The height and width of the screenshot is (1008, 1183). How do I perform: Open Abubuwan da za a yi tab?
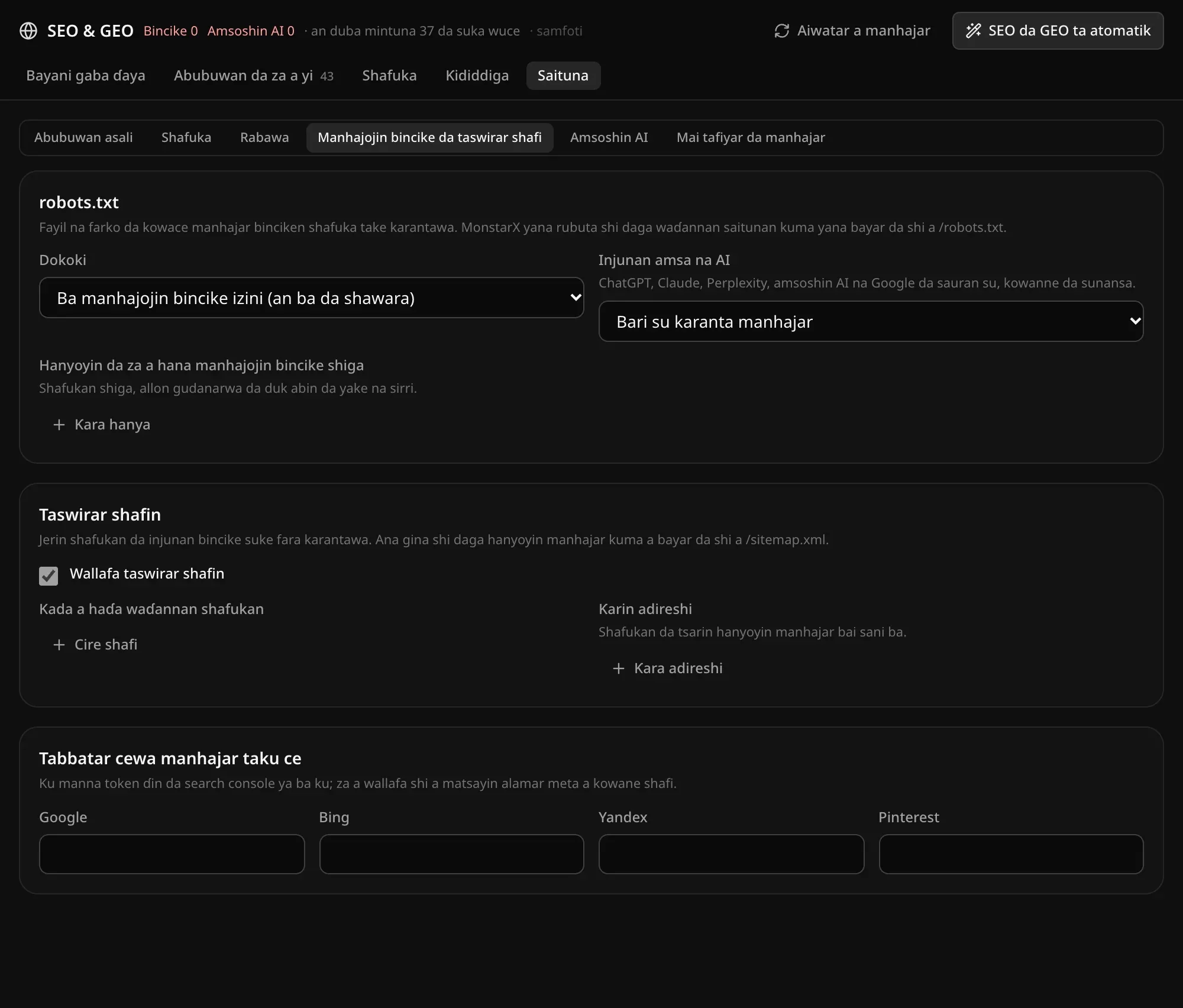pyautogui.click(x=254, y=76)
